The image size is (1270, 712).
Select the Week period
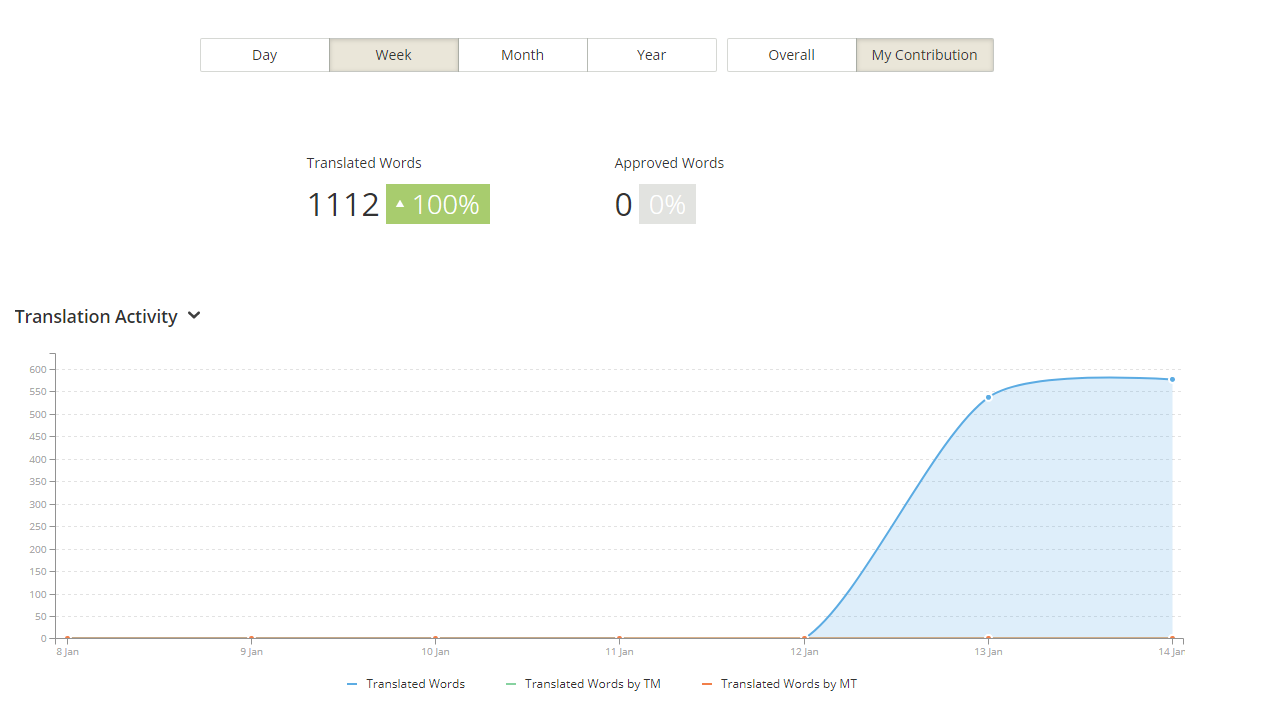click(x=394, y=55)
